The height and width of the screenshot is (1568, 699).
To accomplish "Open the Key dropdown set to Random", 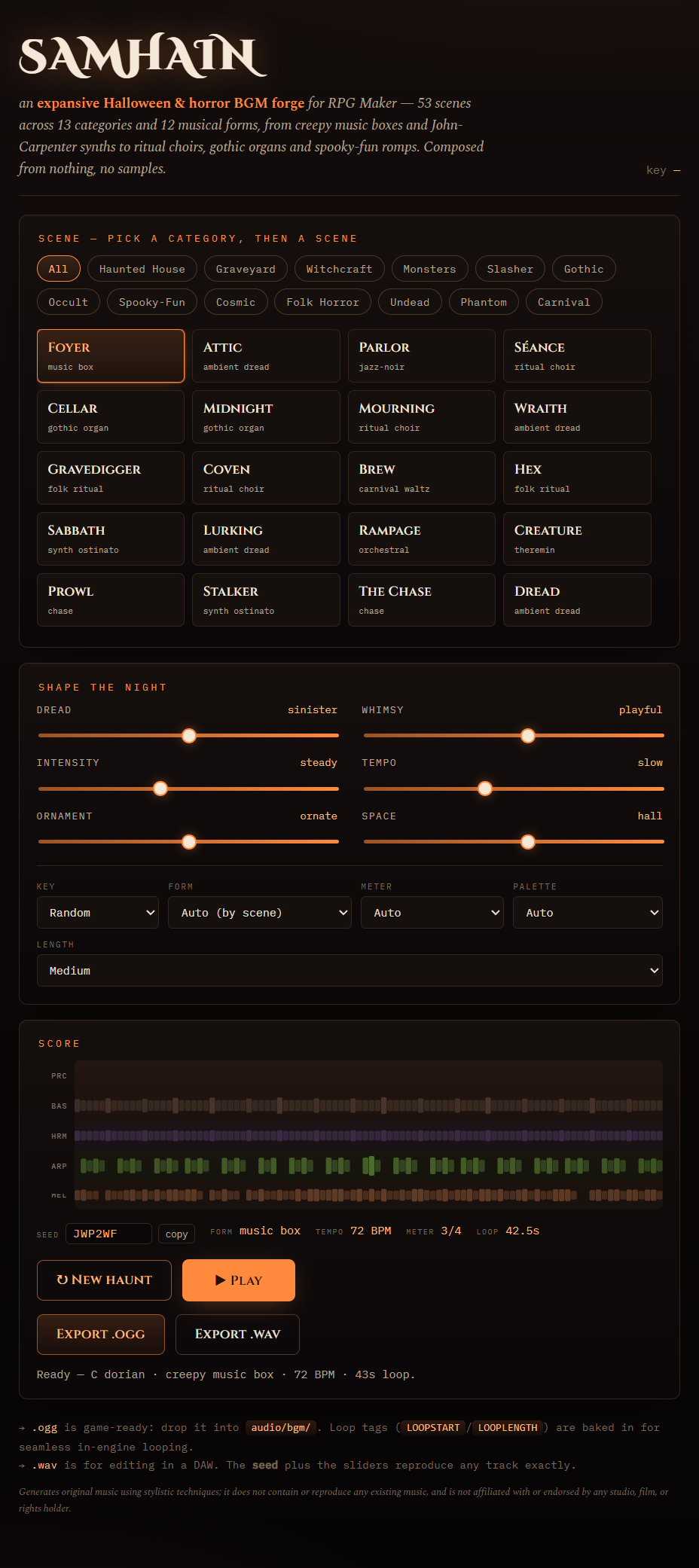I will pyautogui.click(x=98, y=913).
